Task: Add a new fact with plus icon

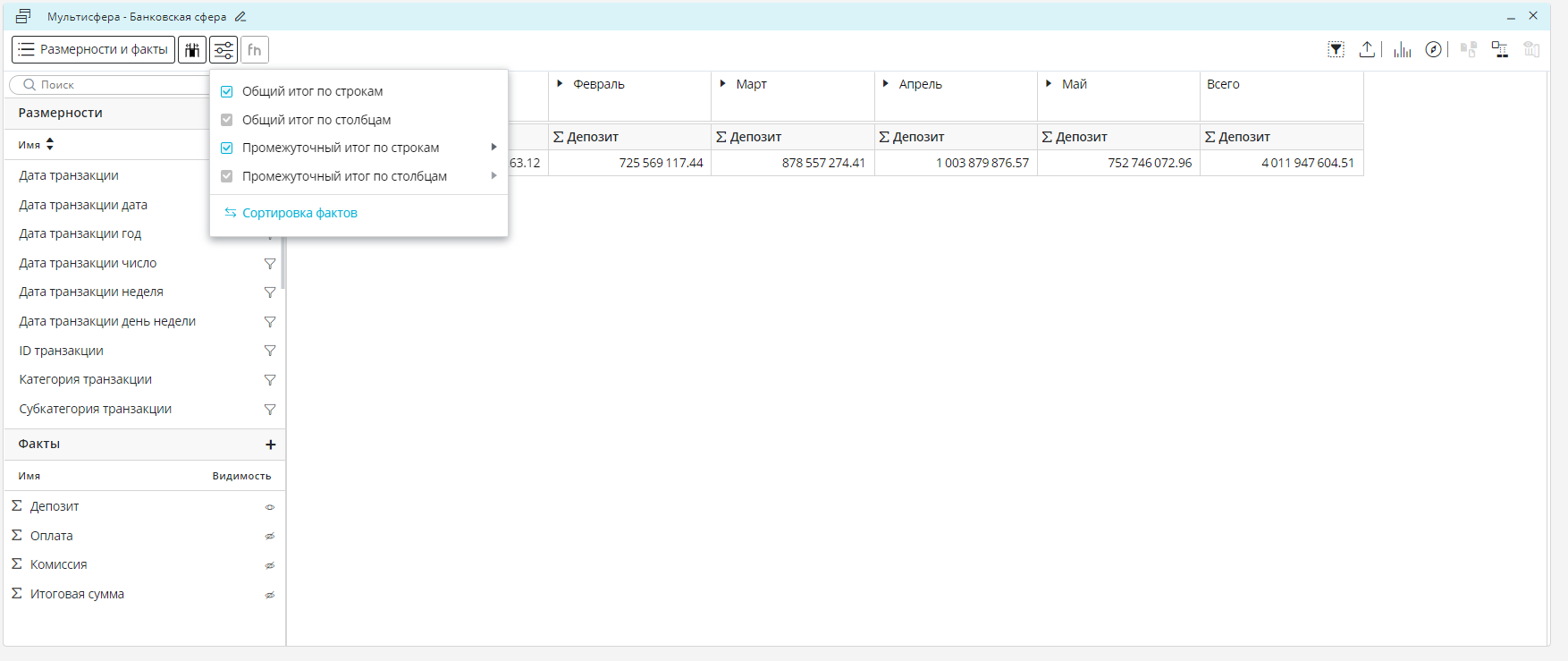Action: pos(270,445)
